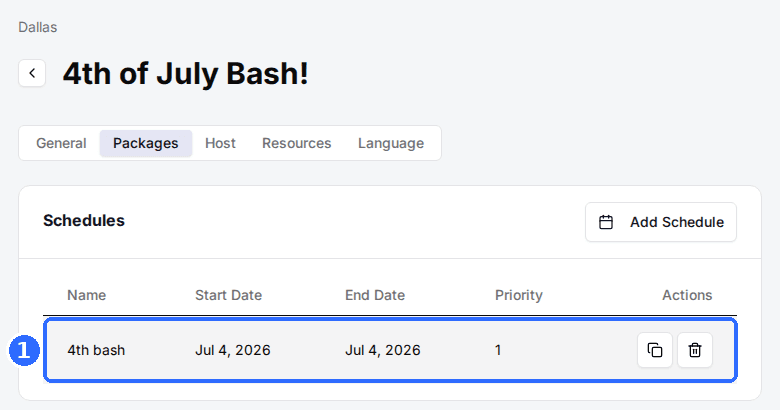Viewport: 780px width, 410px height.
Task: Go back using the chevron button
Action: click(32, 73)
